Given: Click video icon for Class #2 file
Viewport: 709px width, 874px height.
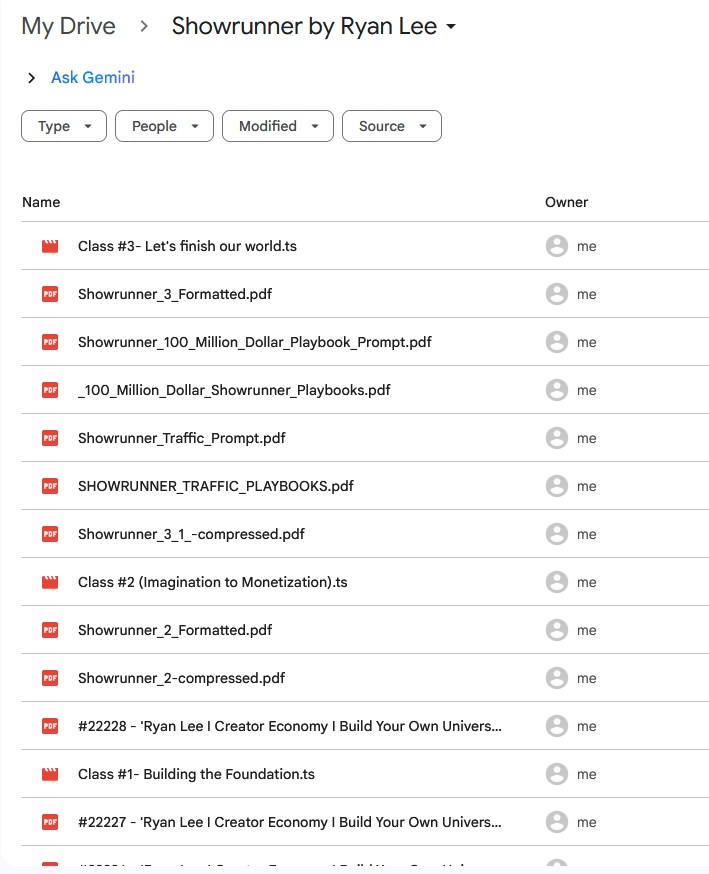Looking at the screenshot, I should coord(50,582).
